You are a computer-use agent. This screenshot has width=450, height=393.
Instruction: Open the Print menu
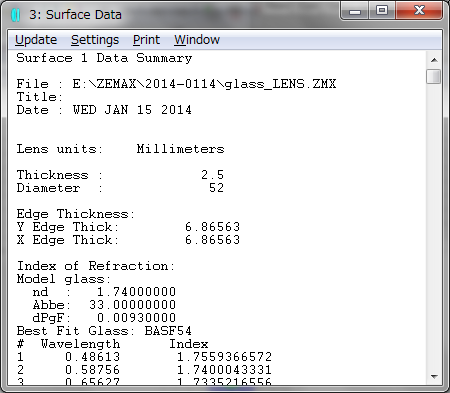146,40
